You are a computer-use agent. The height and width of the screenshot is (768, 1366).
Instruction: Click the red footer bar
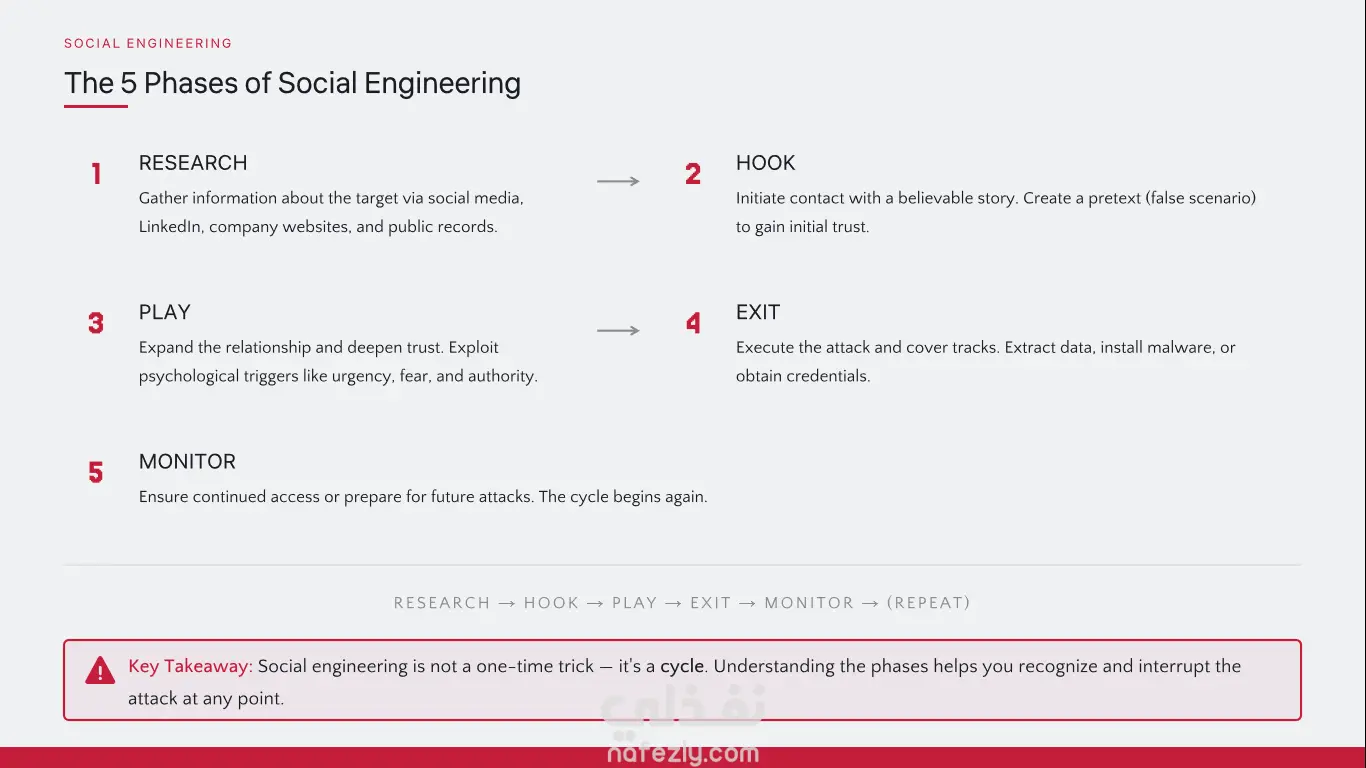(683, 757)
